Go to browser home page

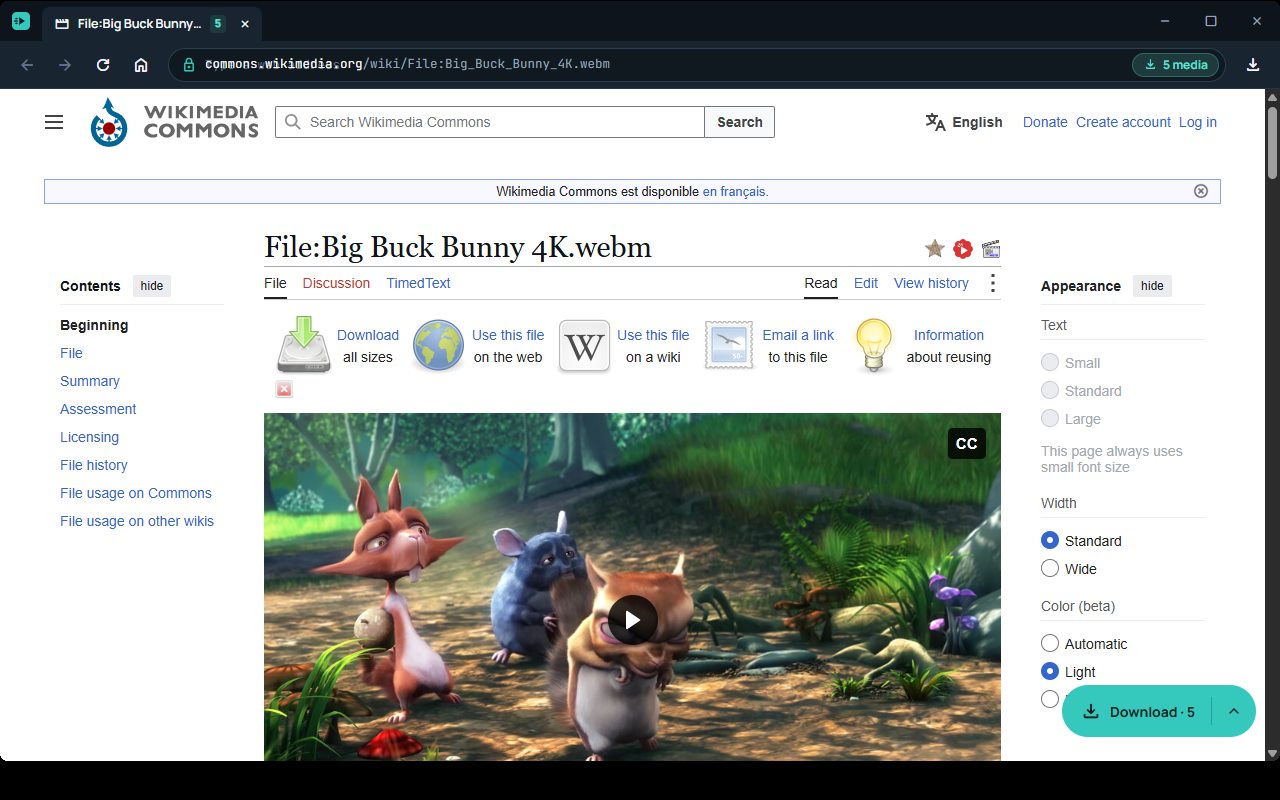141,65
